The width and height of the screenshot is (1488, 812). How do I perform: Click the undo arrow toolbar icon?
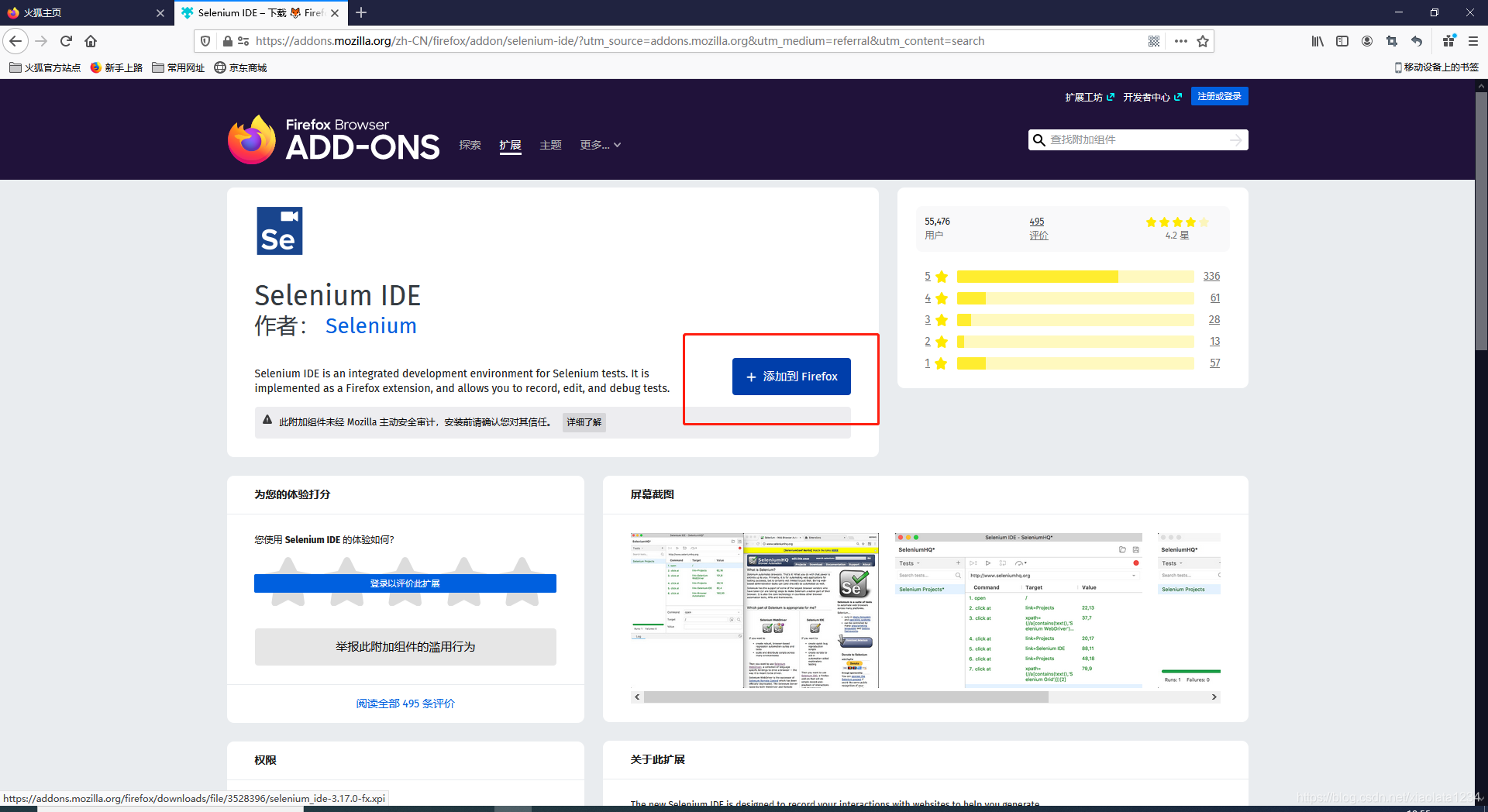click(1417, 41)
